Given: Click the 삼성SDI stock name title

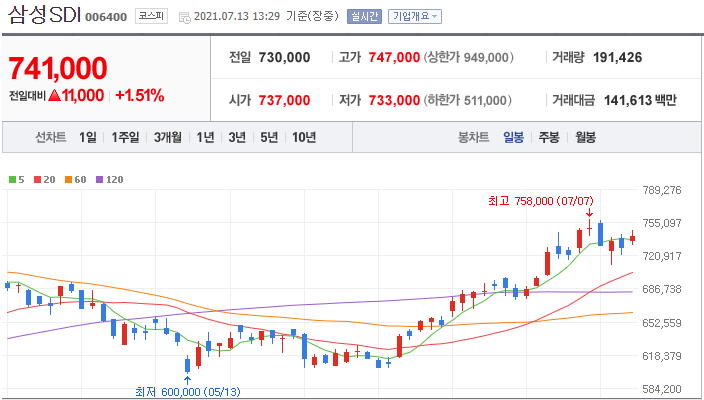Looking at the screenshot, I should (44, 15).
